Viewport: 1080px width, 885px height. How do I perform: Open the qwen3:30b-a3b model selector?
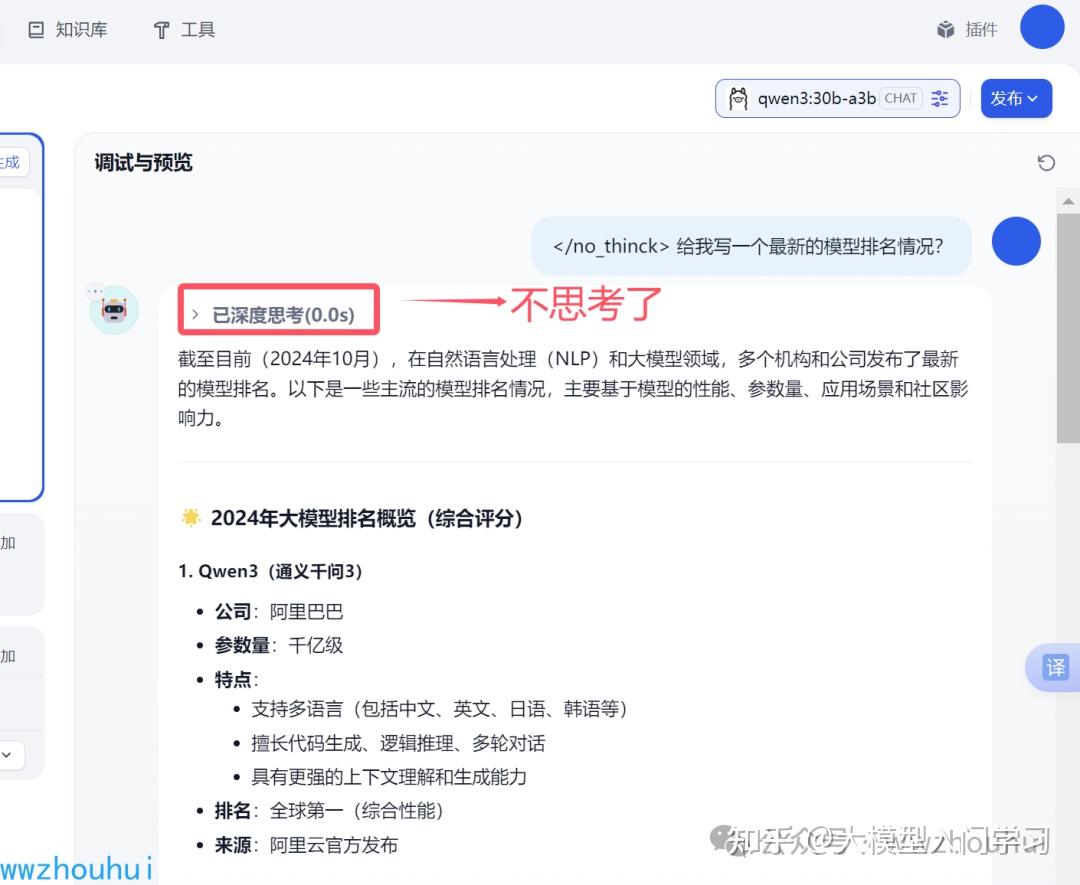838,98
